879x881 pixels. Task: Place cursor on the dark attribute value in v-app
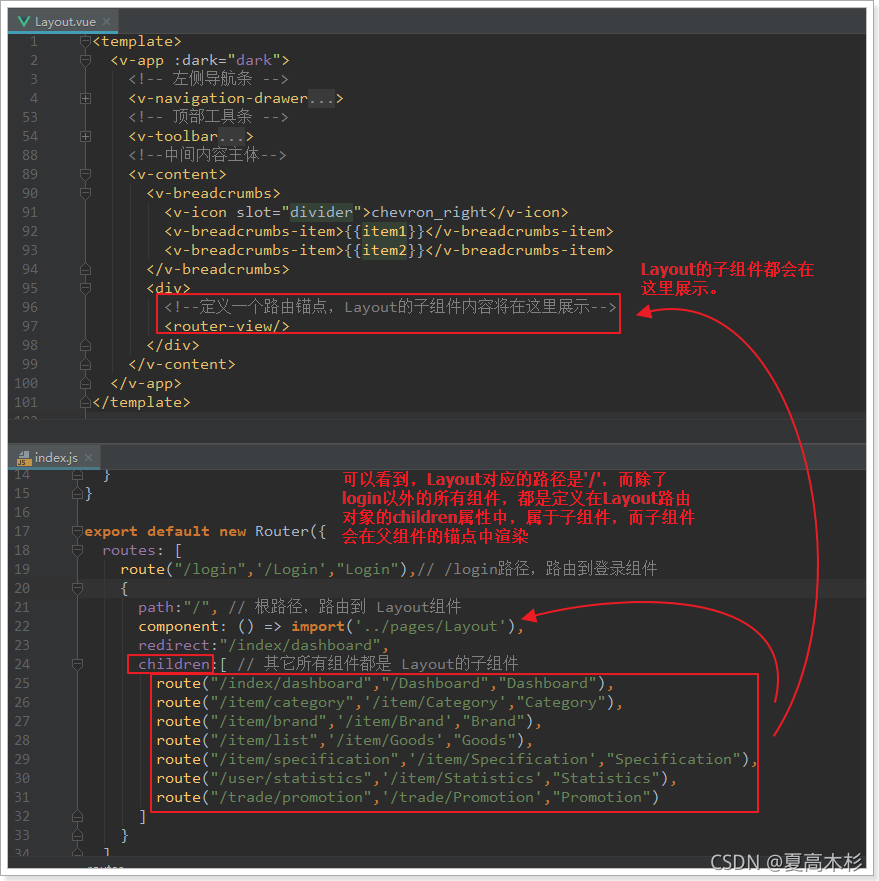click(254, 60)
